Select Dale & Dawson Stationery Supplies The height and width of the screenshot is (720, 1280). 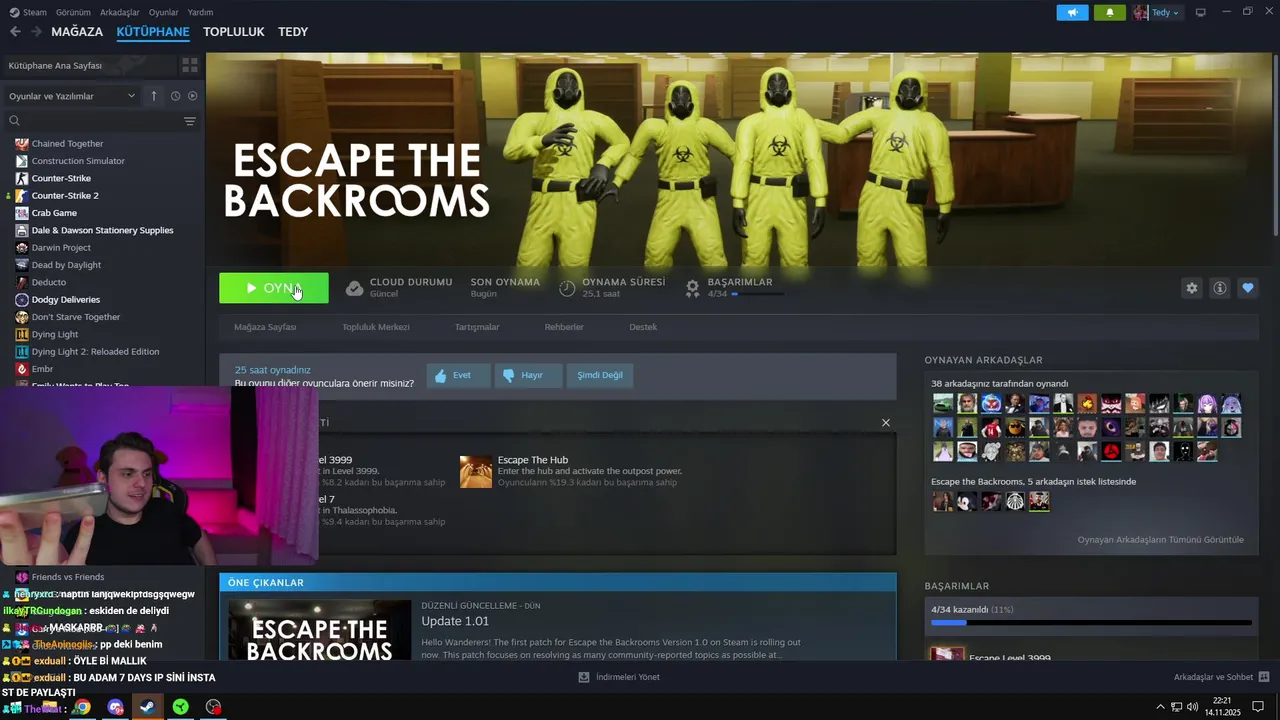[102, 230]
